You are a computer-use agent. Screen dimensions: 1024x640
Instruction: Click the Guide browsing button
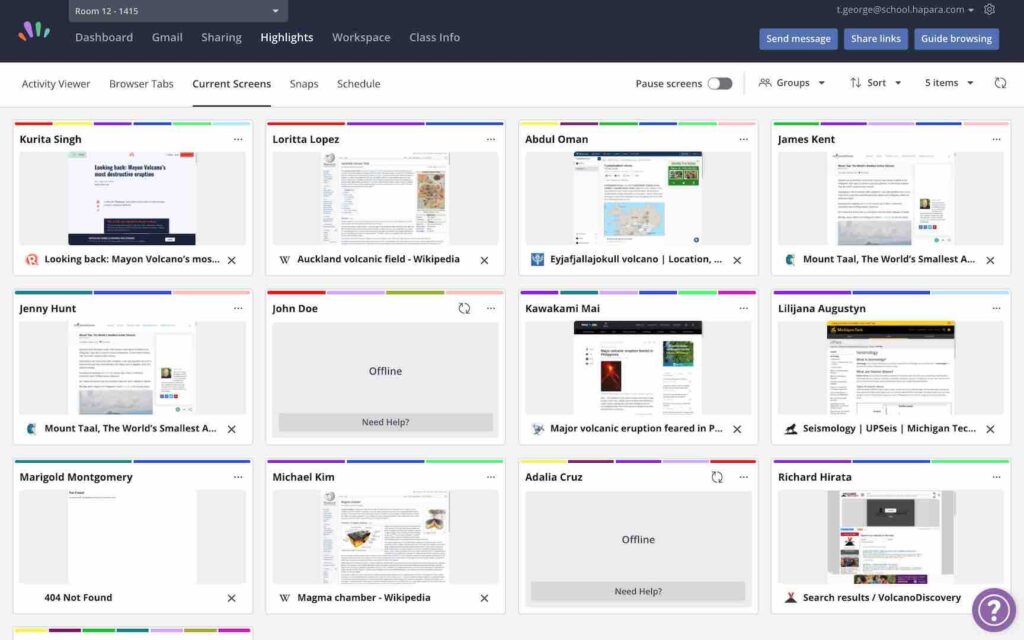tap(956, 39)
